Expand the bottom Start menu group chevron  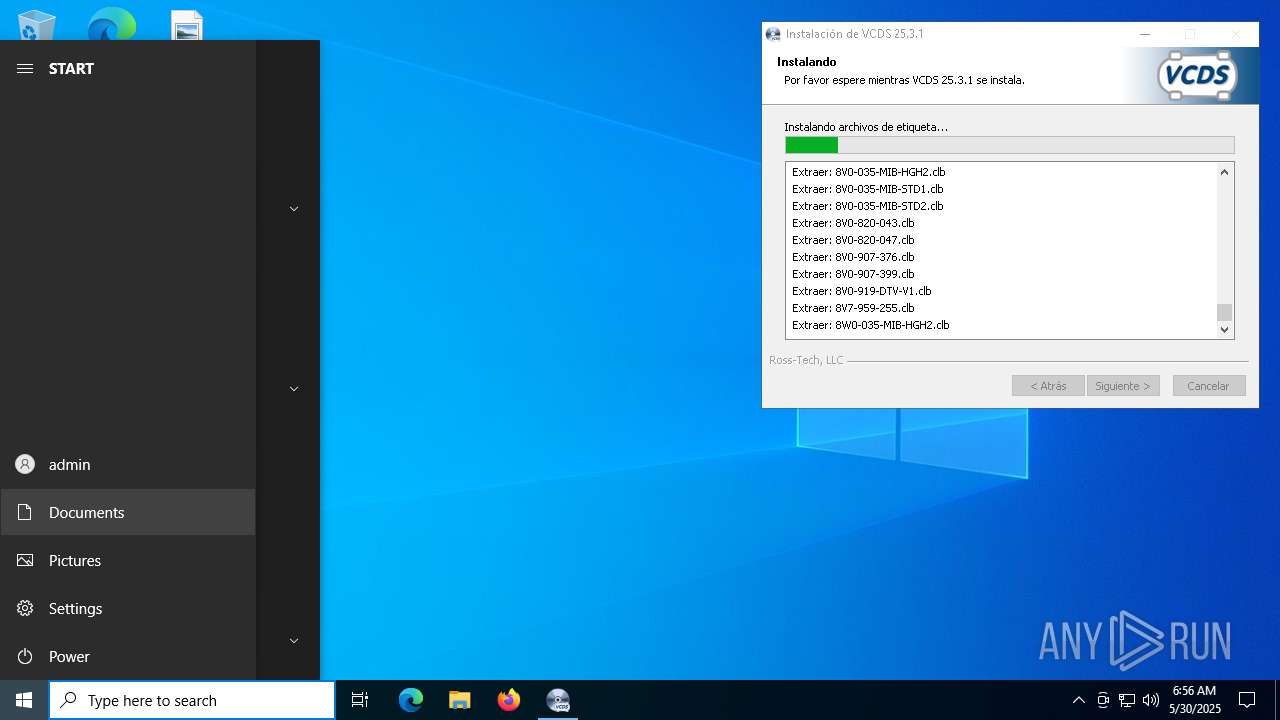pyautogui.click(x=294, y=641)
